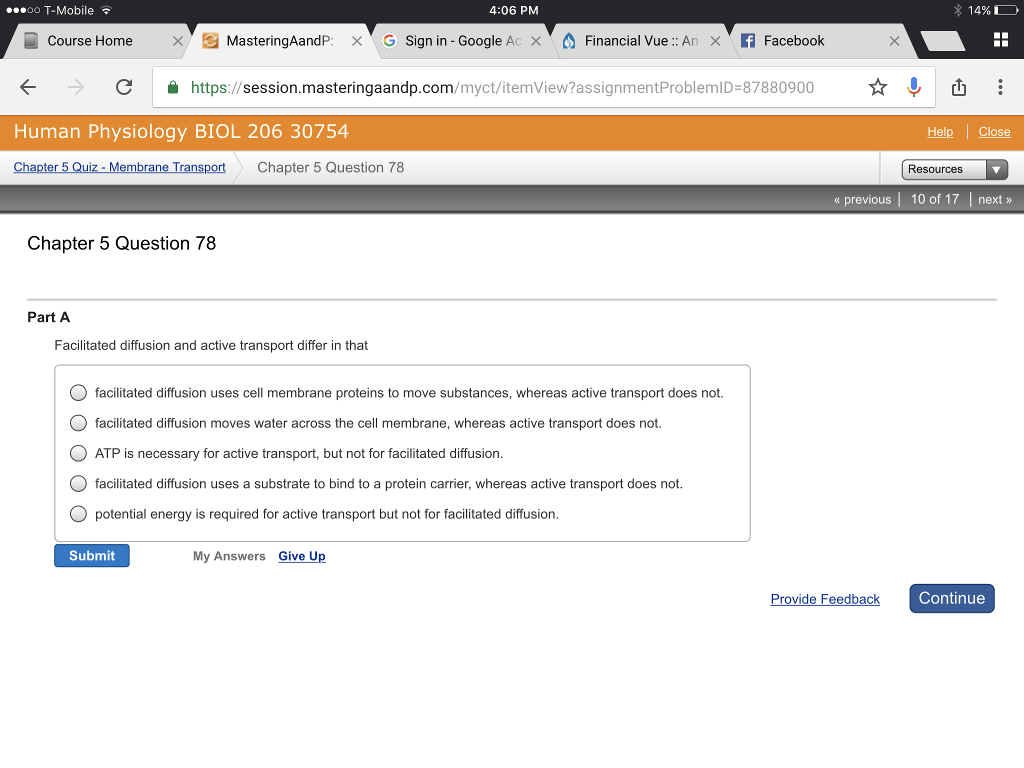The image size is (1024, 768).
Task: Click the Submit button
Action: click(91, 556)
